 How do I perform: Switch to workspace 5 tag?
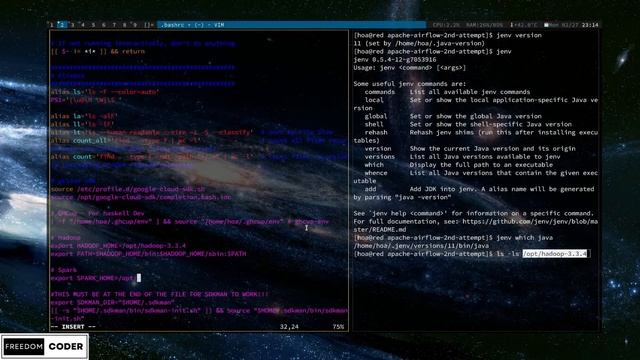(x=93, y=25)
